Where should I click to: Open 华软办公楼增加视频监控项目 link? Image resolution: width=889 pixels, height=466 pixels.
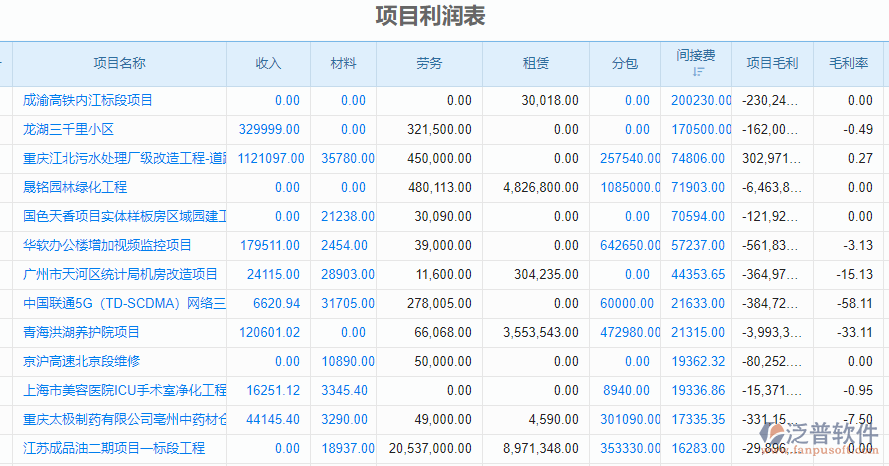(107, 245)
